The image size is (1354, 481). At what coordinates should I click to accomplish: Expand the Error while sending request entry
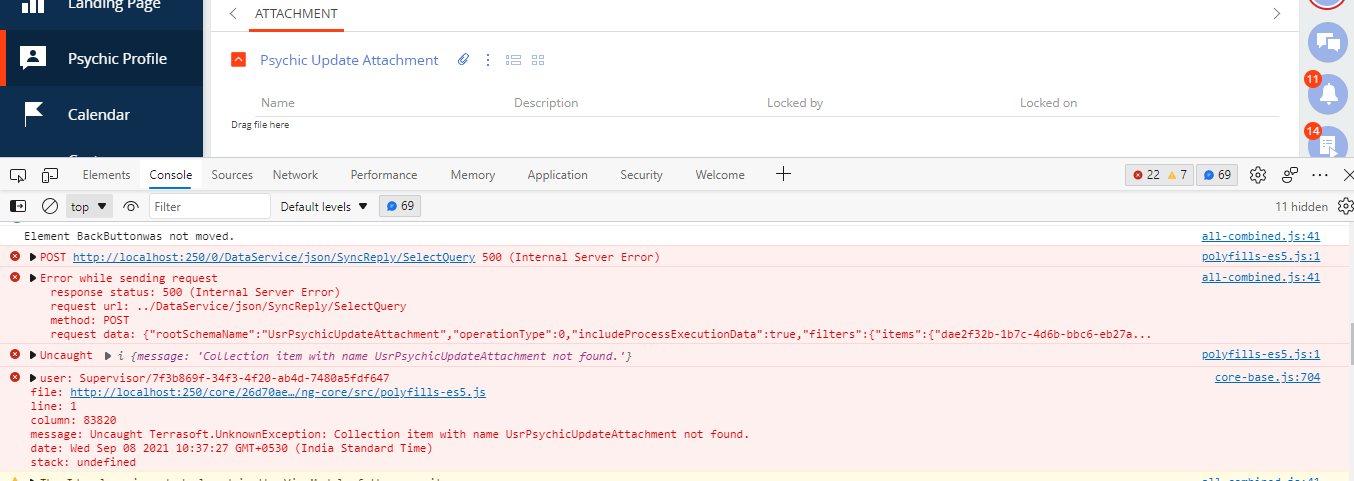[x=33, y=278]
